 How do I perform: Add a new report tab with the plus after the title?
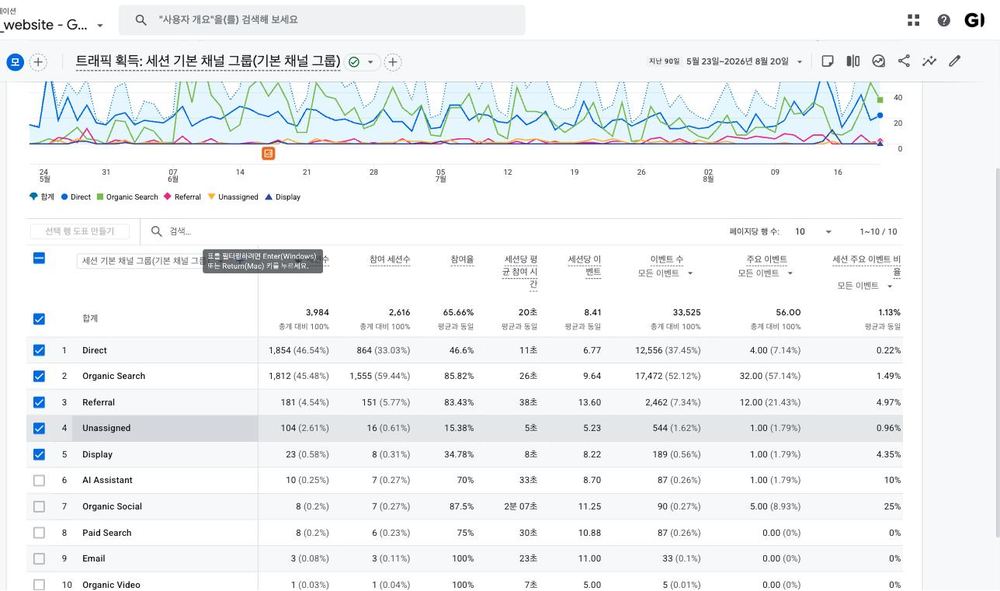[x=393, y=62]
